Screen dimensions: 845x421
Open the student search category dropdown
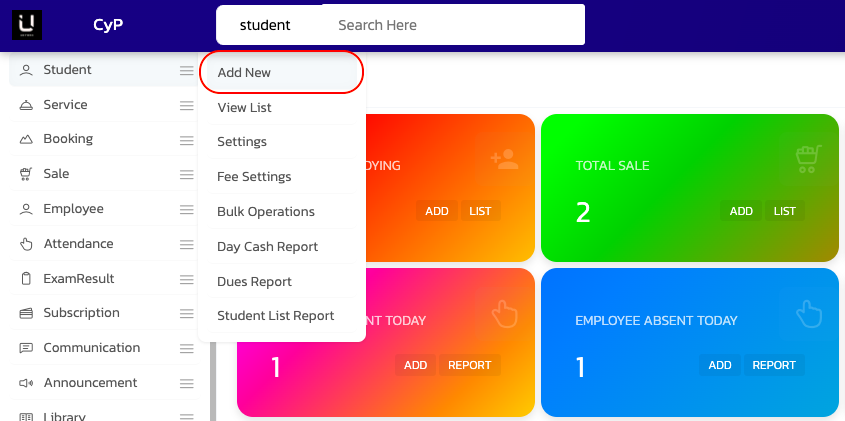click(265, 25)
